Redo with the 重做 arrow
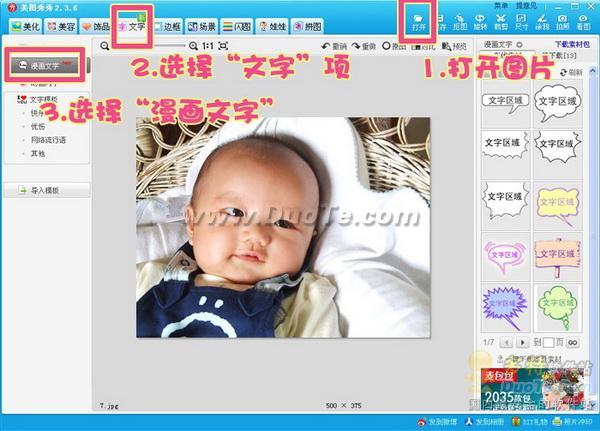Viewport: 600px width, 431px height. (x=364, y=46)
